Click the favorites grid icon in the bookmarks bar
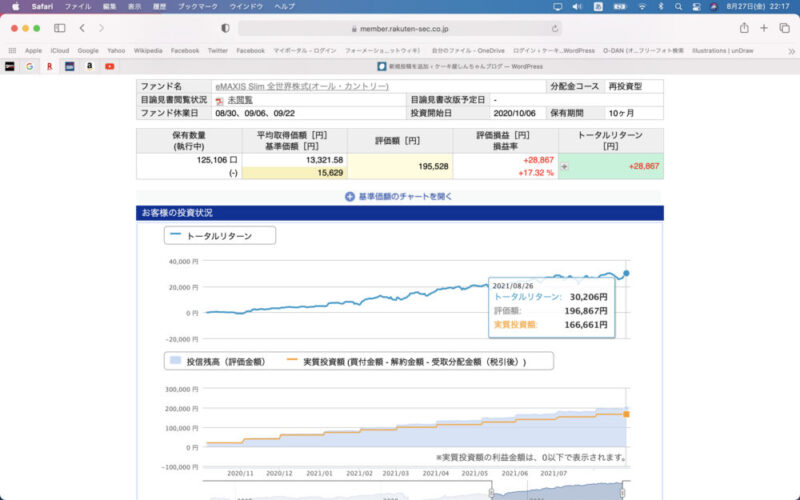This screenshot has height=500, width=800. tap(12, 51)
